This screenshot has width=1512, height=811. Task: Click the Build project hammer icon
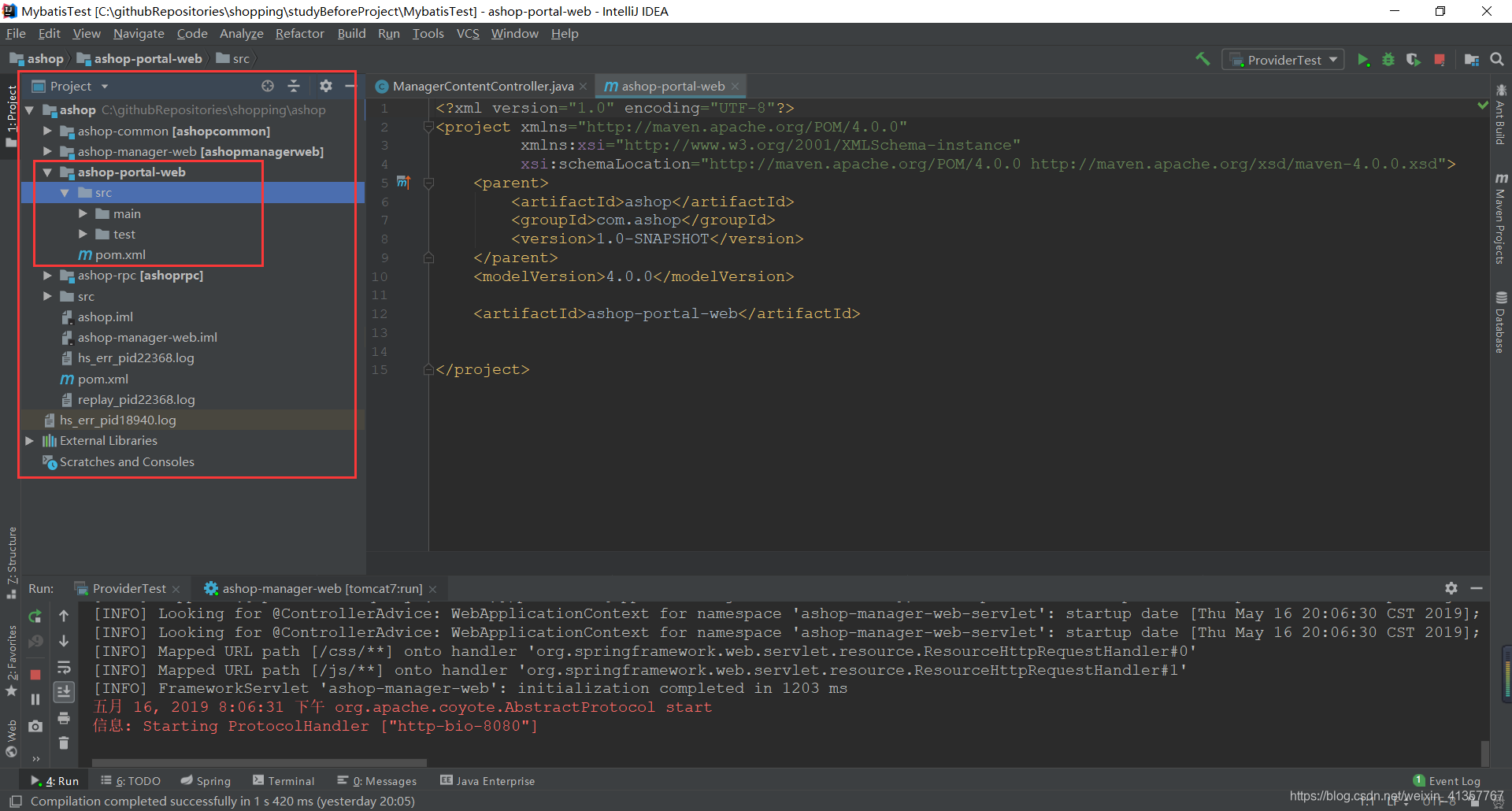(x=1203, y=59)
